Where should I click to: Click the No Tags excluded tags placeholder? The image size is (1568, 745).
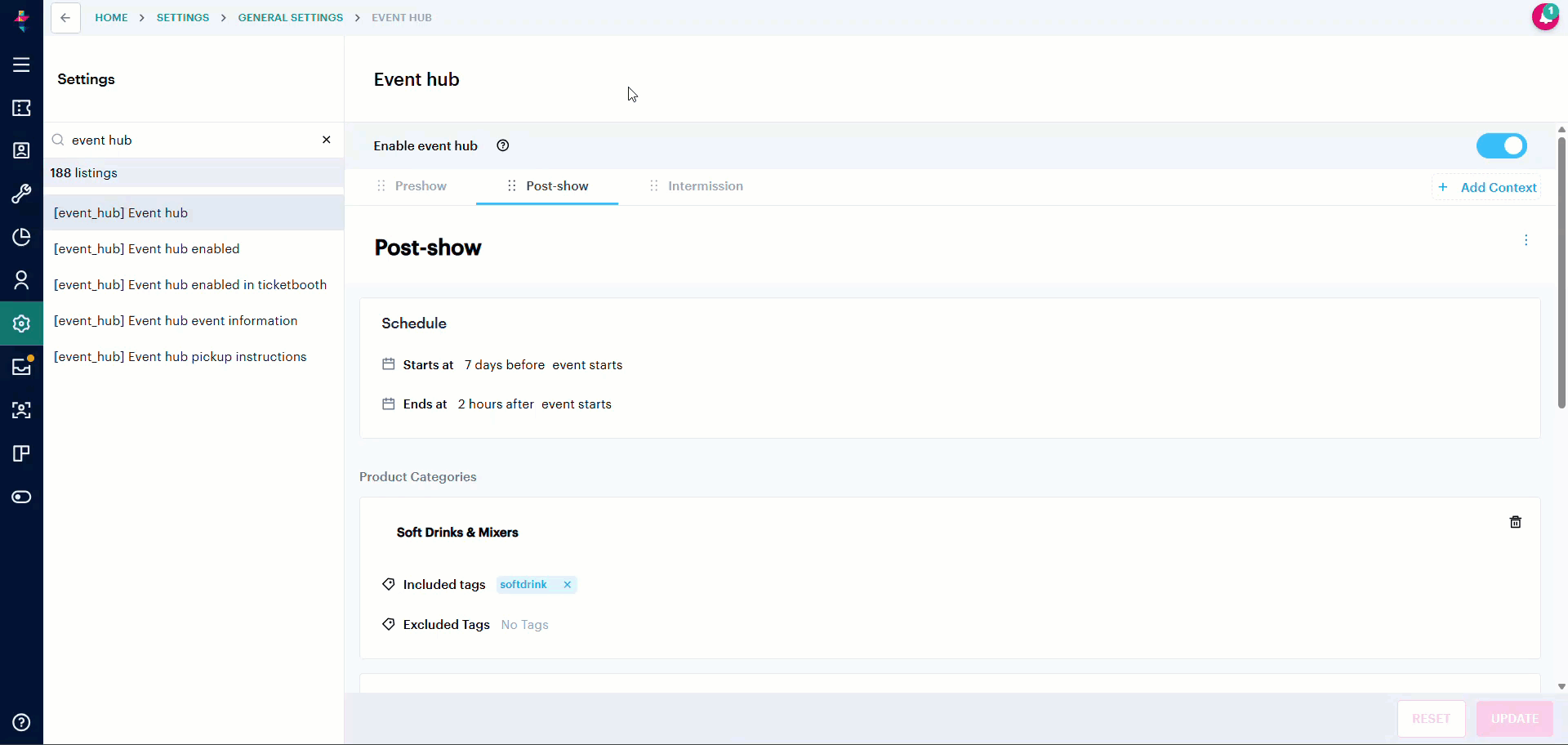coord(524,625)
